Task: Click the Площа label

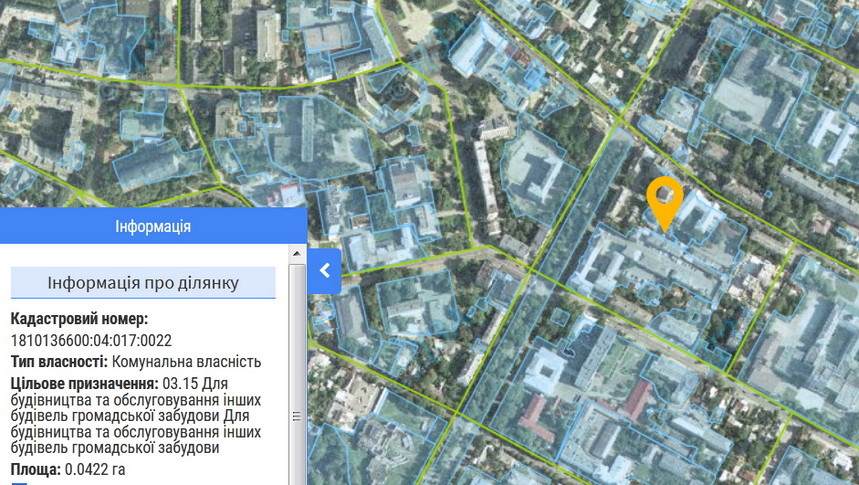Action: (35, 469)
